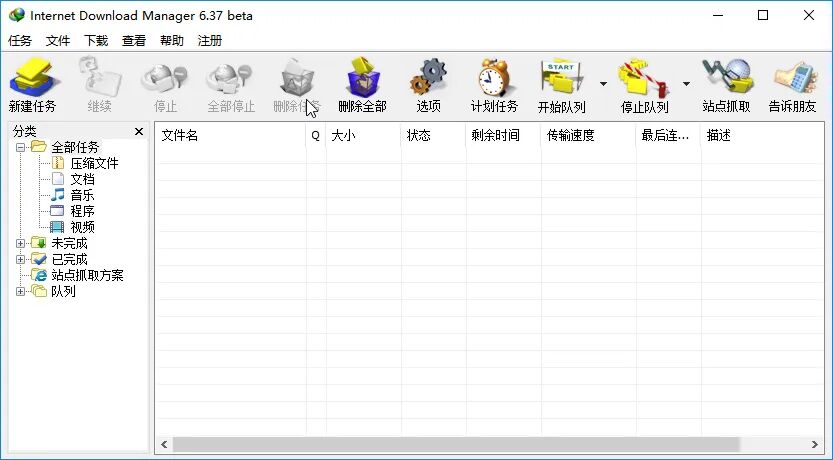Sort by 最后连... column header
This screenshot has width=833, height=460.
(x=668, y=135)
